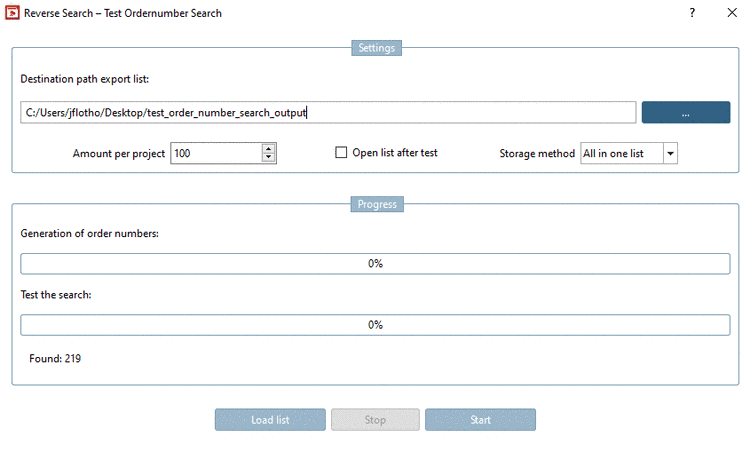This screenshot has height=452, width=750.
Task: Enable the Open list after test checkbox
Action: 341,153
